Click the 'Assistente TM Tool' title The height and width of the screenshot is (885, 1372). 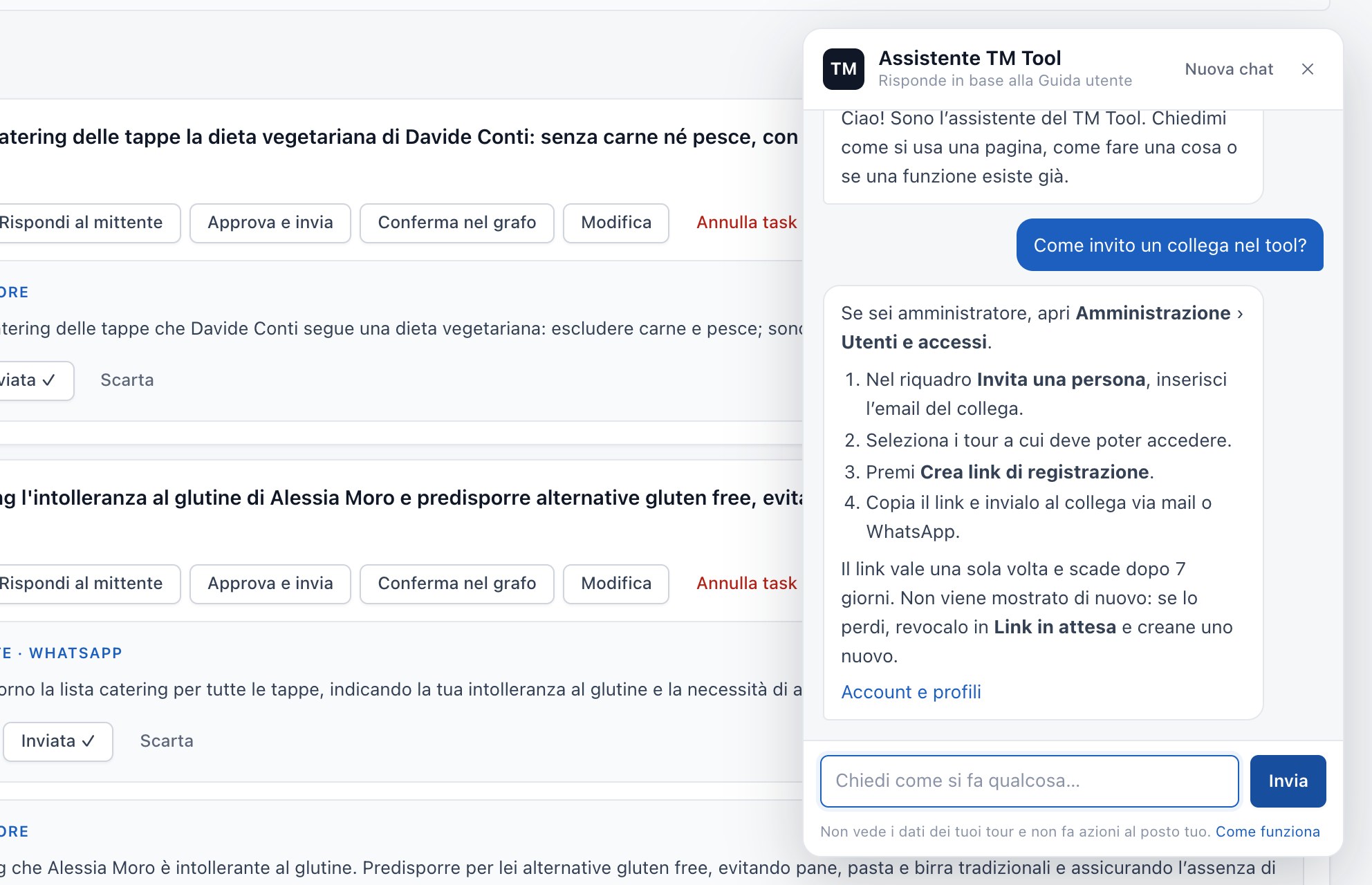pos(970,58)
